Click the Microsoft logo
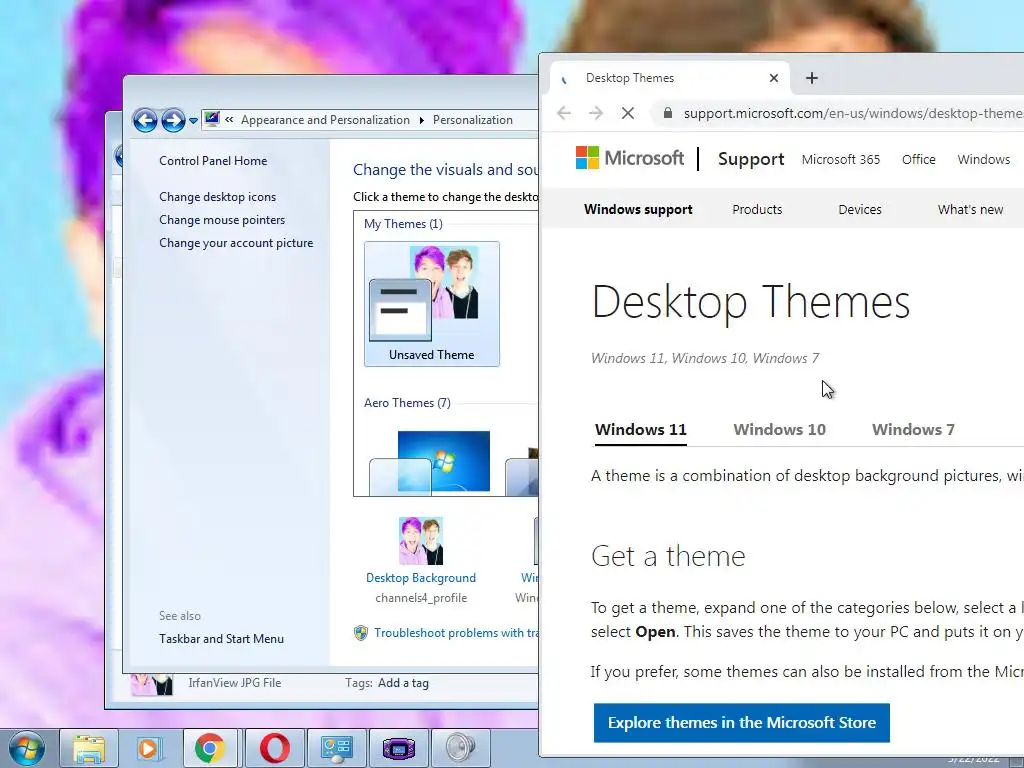 (630, 158)
